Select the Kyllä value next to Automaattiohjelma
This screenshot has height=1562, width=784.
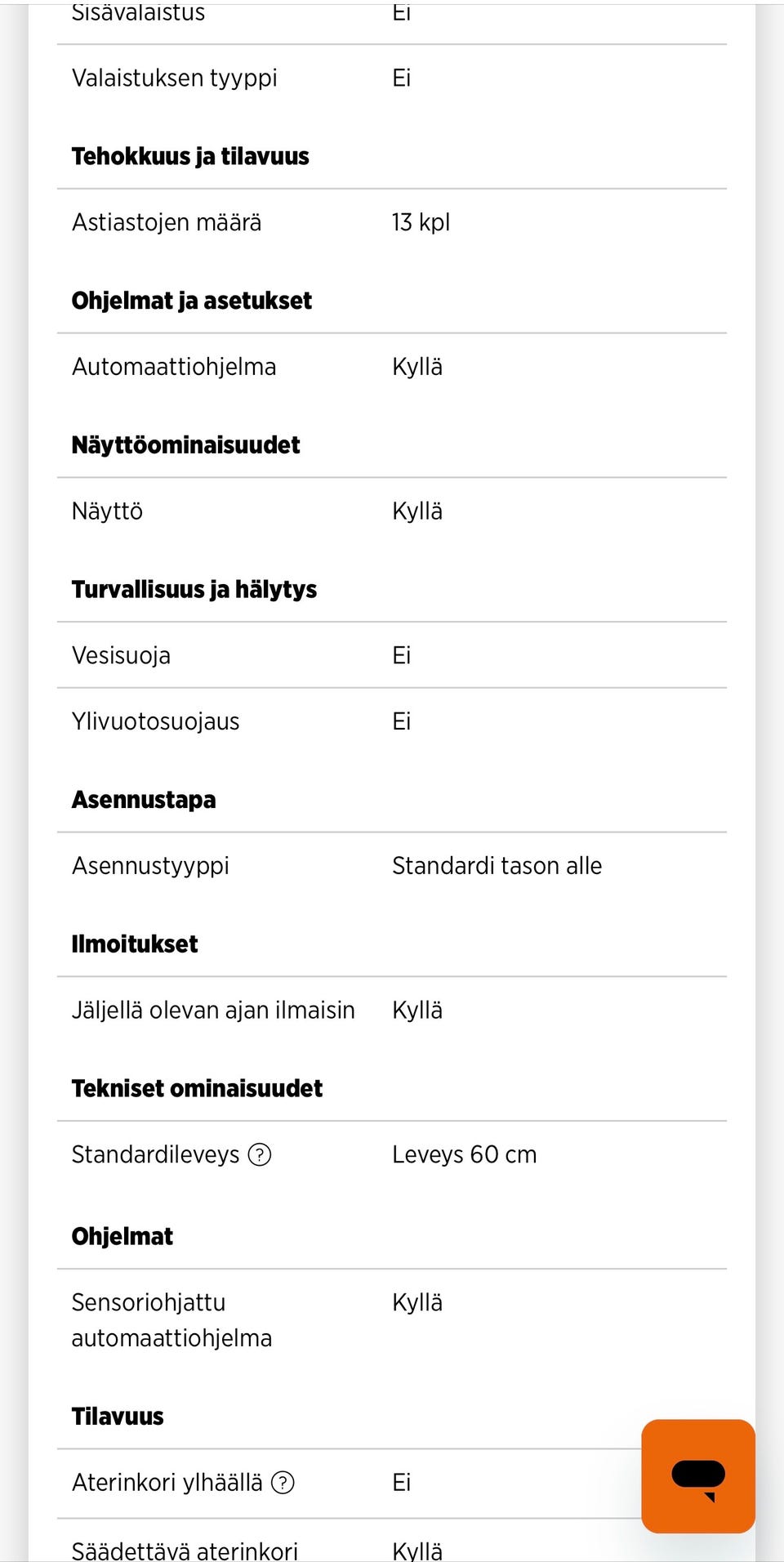pyautogui.click(x=416, y=367)
